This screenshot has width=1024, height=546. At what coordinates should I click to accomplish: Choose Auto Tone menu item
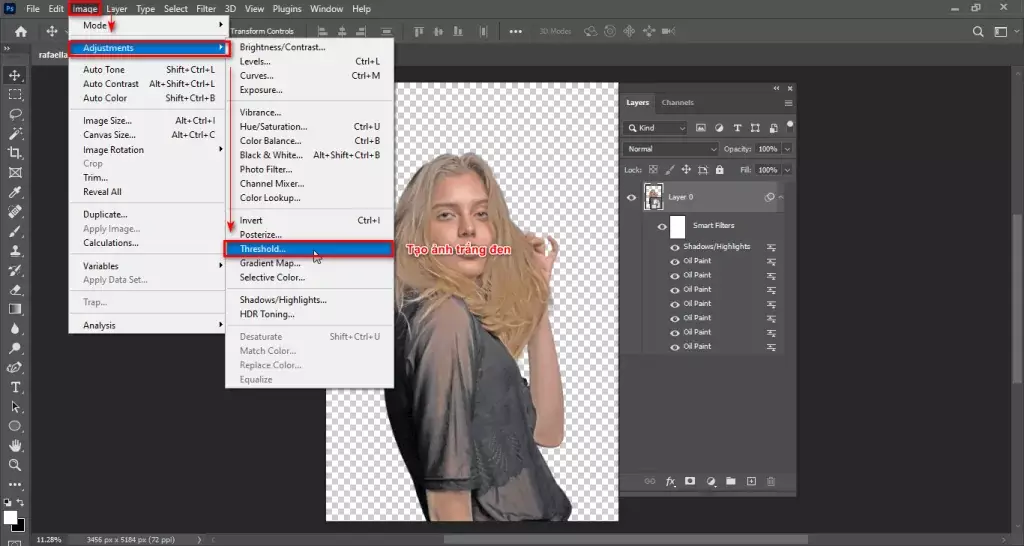pos(148,69)
